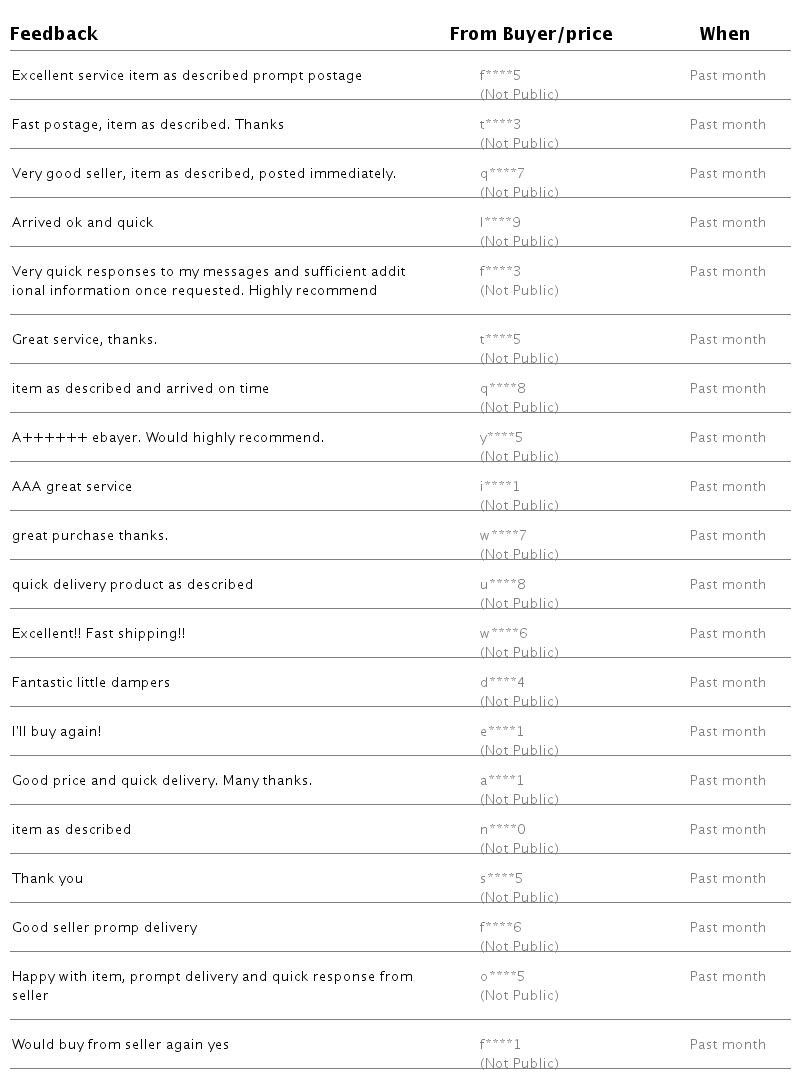Open buyer i****1 link
Image resolution: width=800 pixels, height=1088 pixels.
tap(500, 487)
